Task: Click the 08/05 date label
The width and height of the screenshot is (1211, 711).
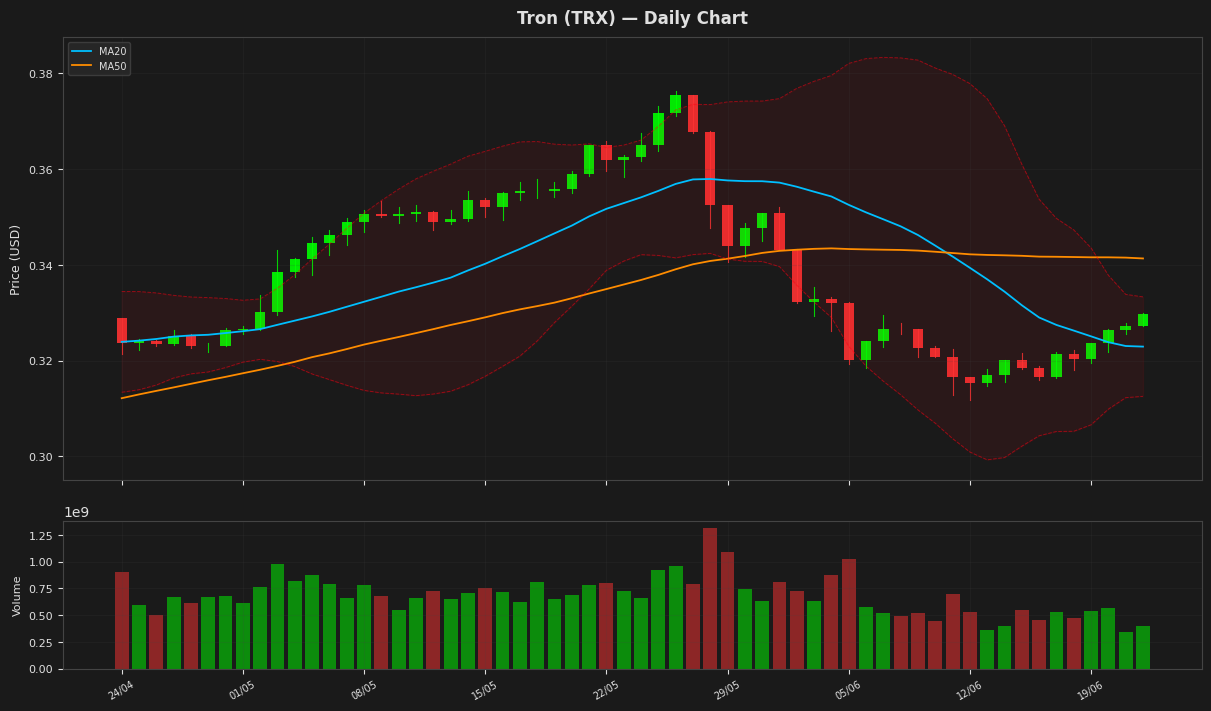Action: point(363,690)
